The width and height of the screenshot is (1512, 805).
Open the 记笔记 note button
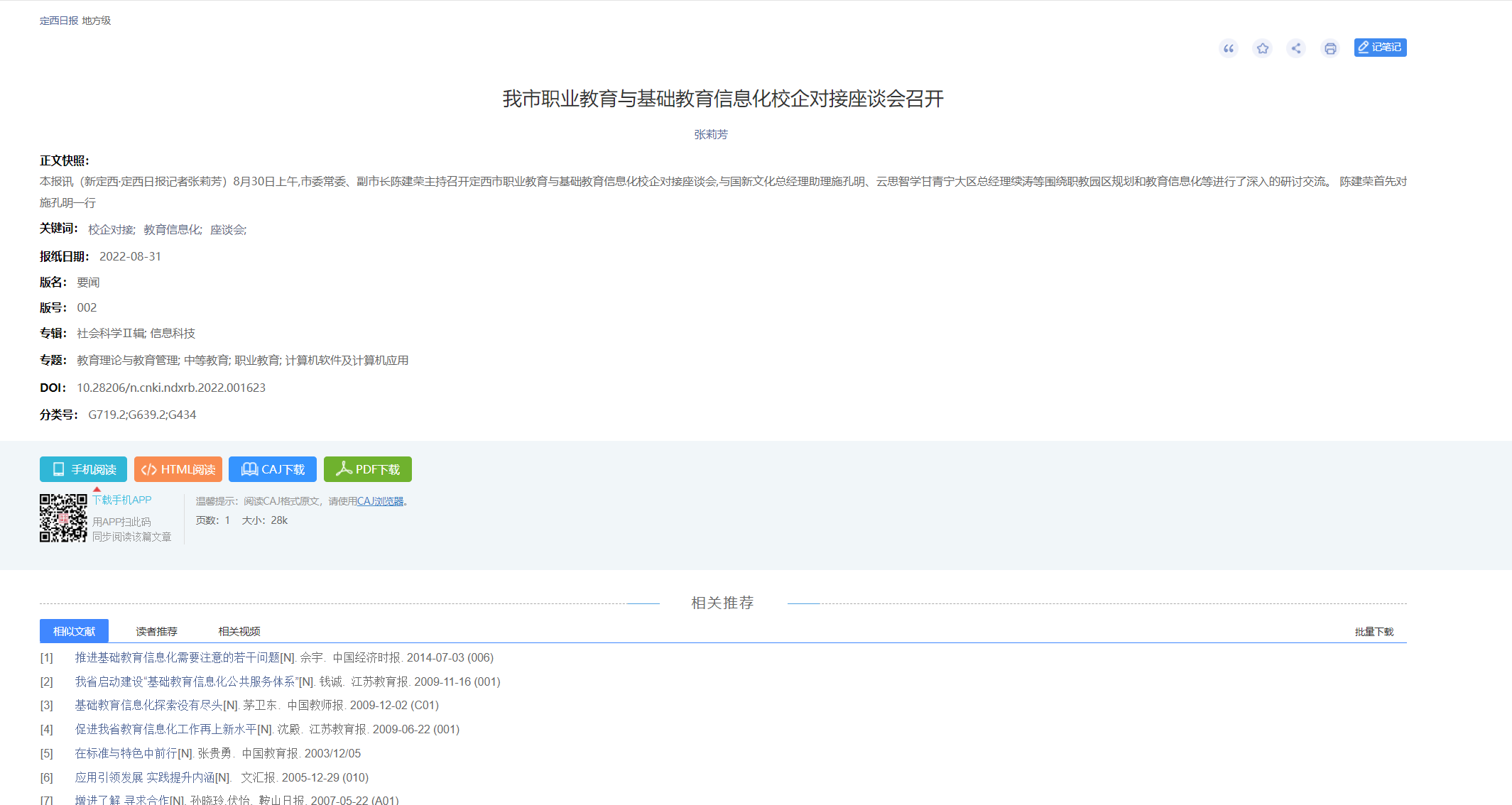point(1379,48)
